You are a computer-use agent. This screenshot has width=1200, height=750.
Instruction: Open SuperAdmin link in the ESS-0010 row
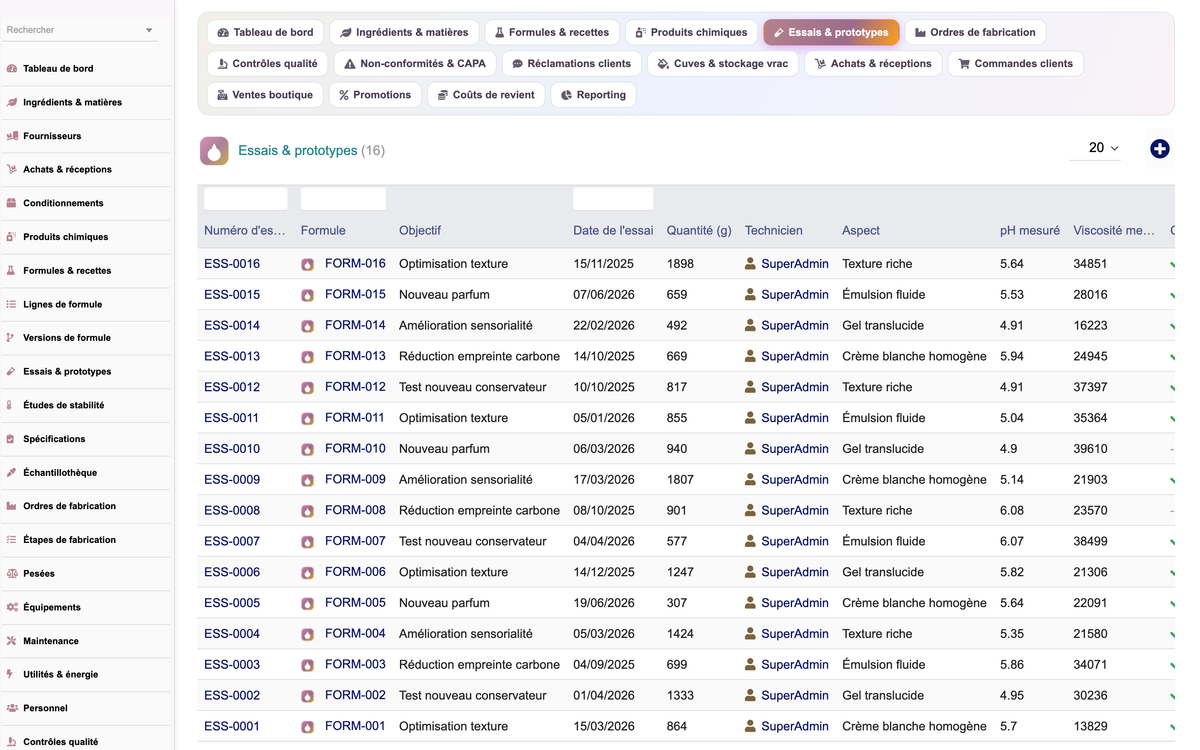[795, 449]
